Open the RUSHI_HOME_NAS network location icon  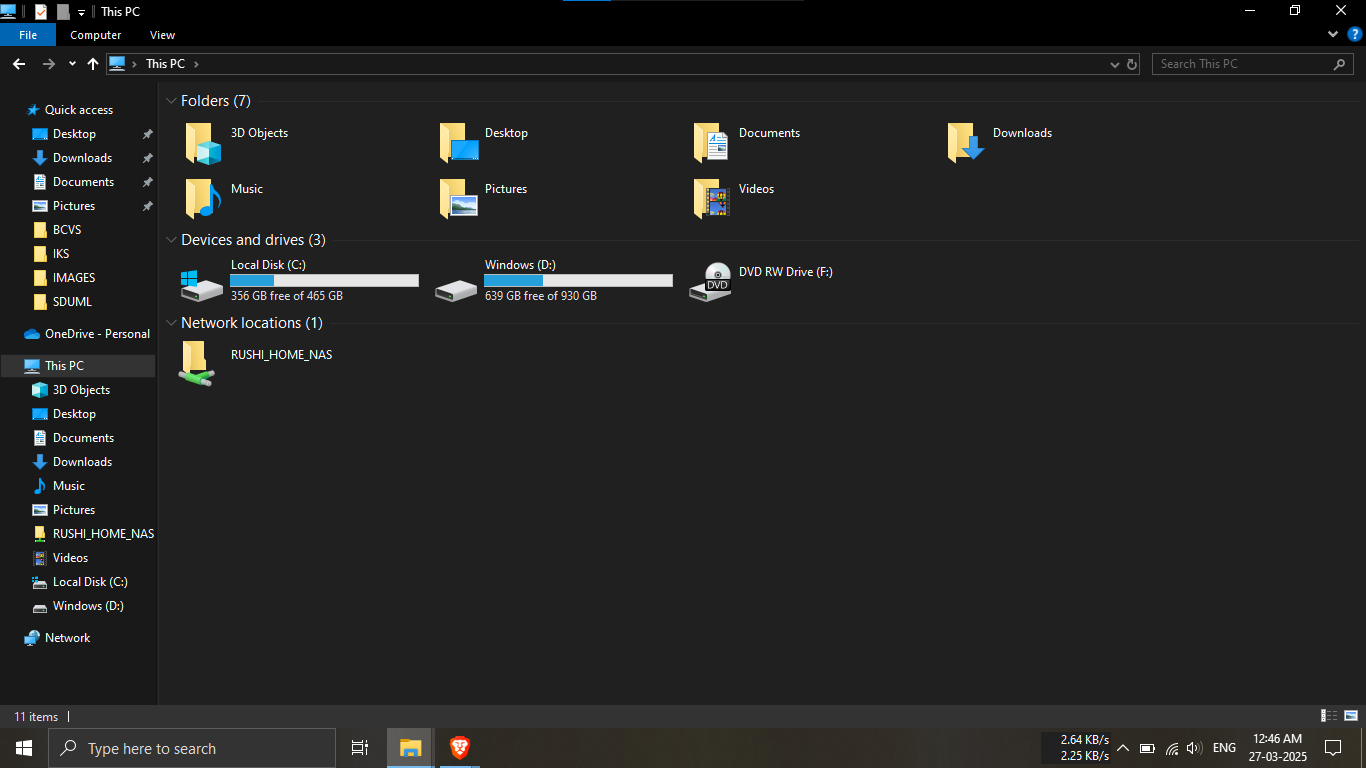(x=196, y=364)
